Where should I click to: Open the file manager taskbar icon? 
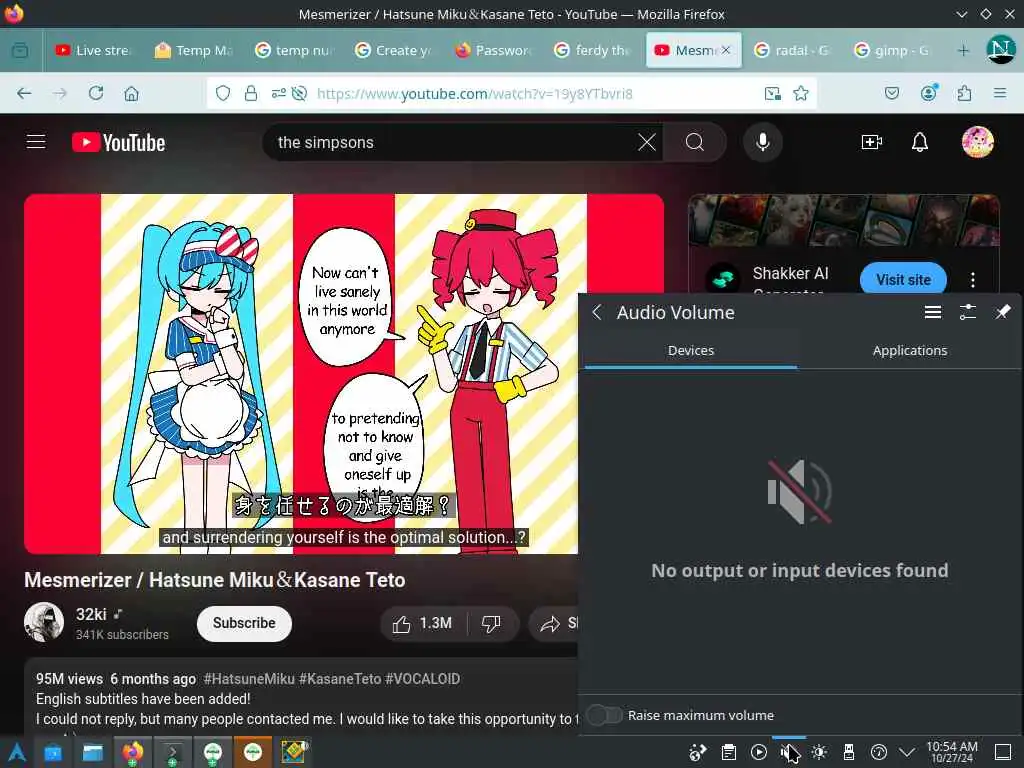[93, 752]
